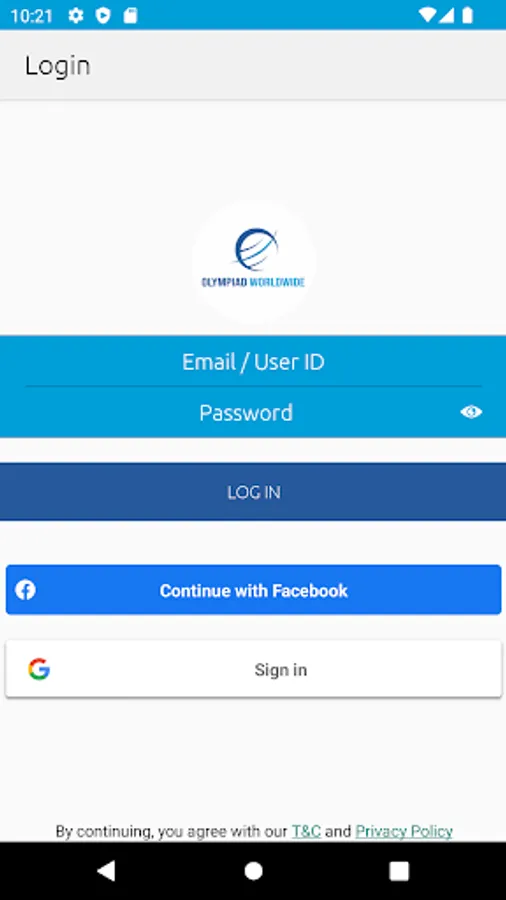Open the T&C link

click(306, 831)
